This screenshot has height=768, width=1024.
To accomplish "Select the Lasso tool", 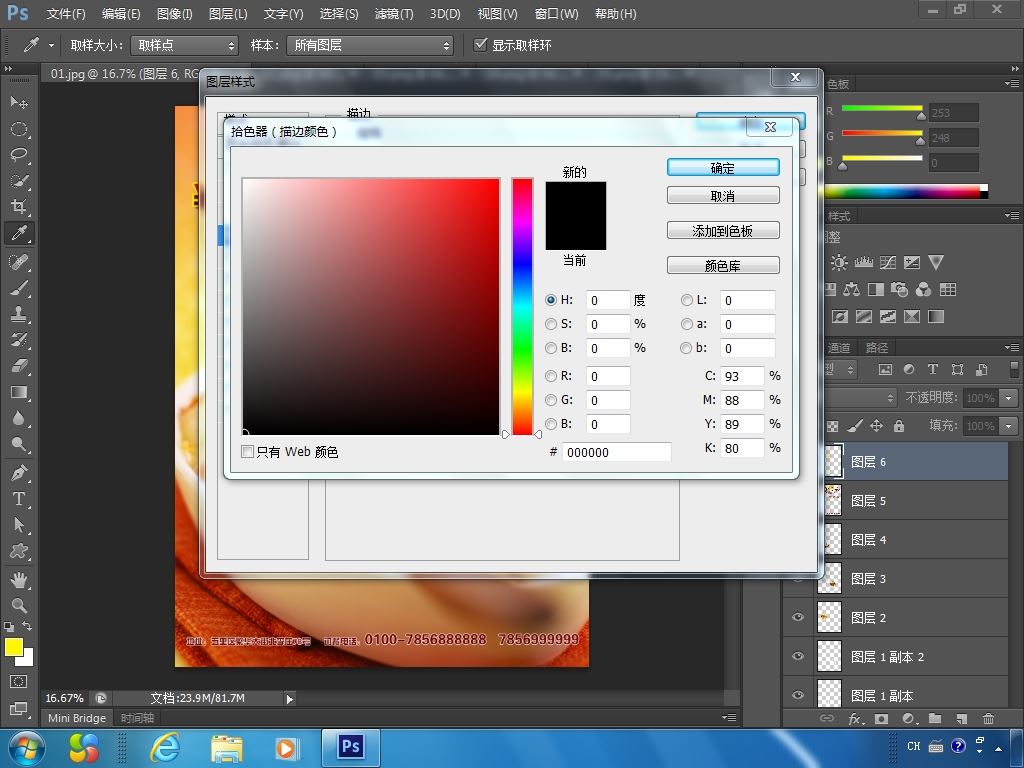I will point(18,155).
